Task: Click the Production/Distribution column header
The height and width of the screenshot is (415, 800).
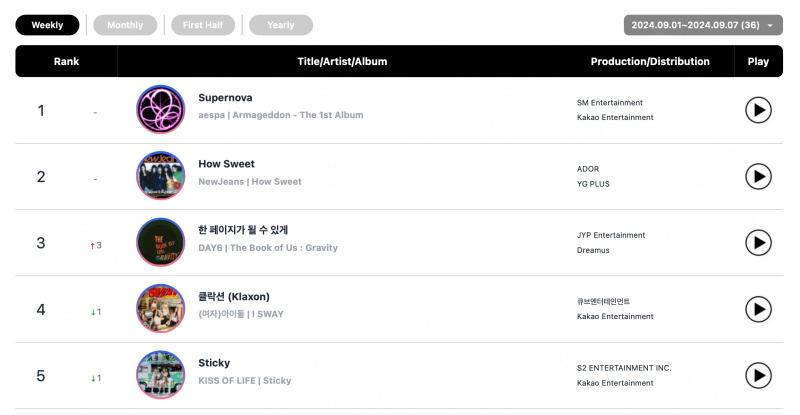Action: [650, 61]
